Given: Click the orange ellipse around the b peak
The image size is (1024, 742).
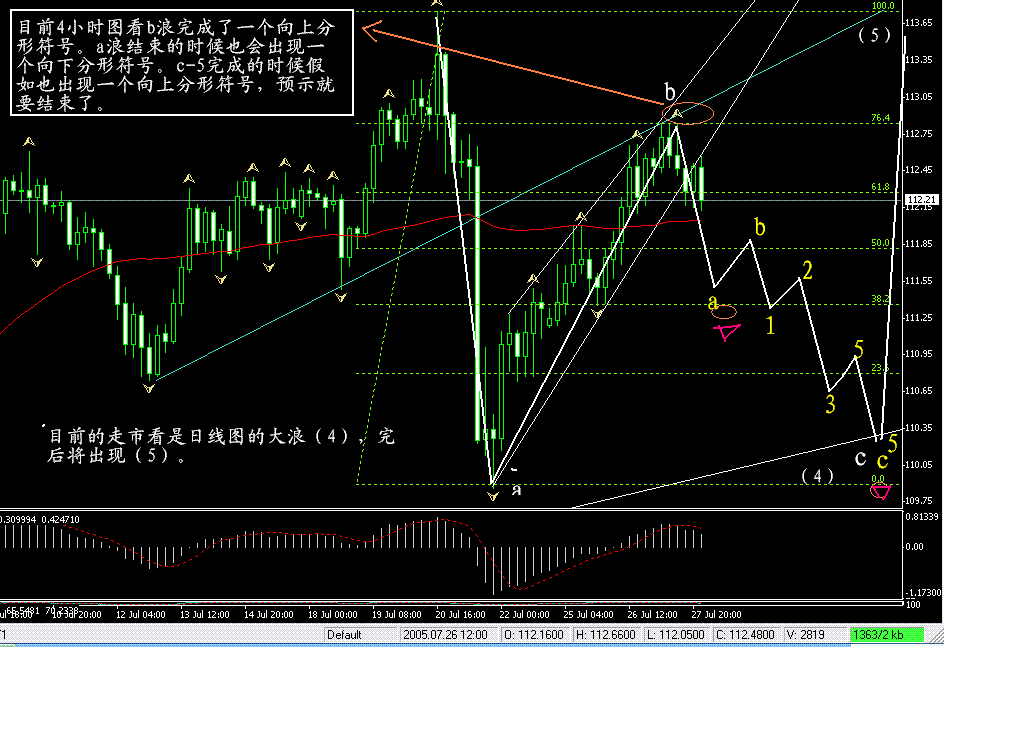Looking at the screenshot, I should (x=688, y=113).
